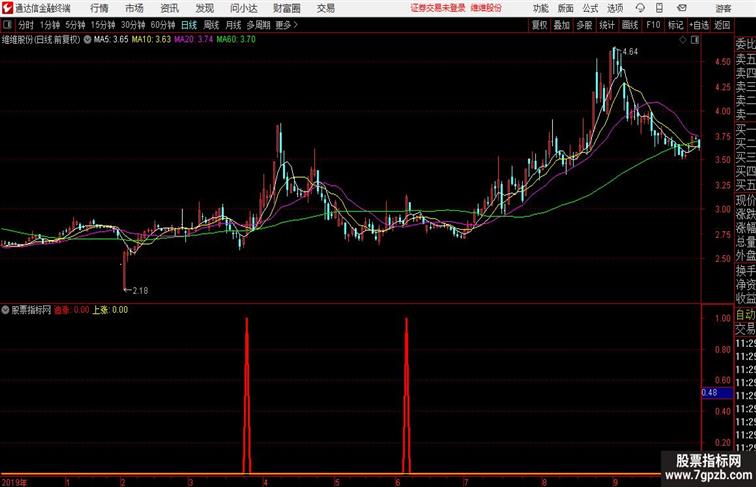The height and width of the screenshot is (487, 756).
Task: Click the 2.18 low price label
Action: tap(140, 291)
